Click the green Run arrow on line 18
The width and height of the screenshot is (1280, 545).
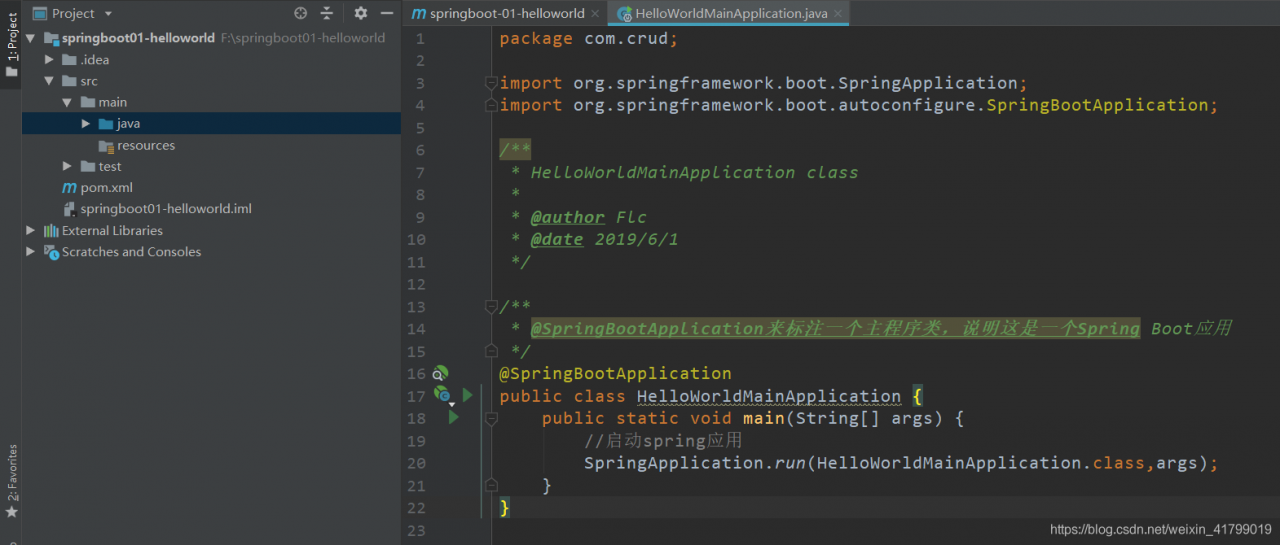pos(454,417)
